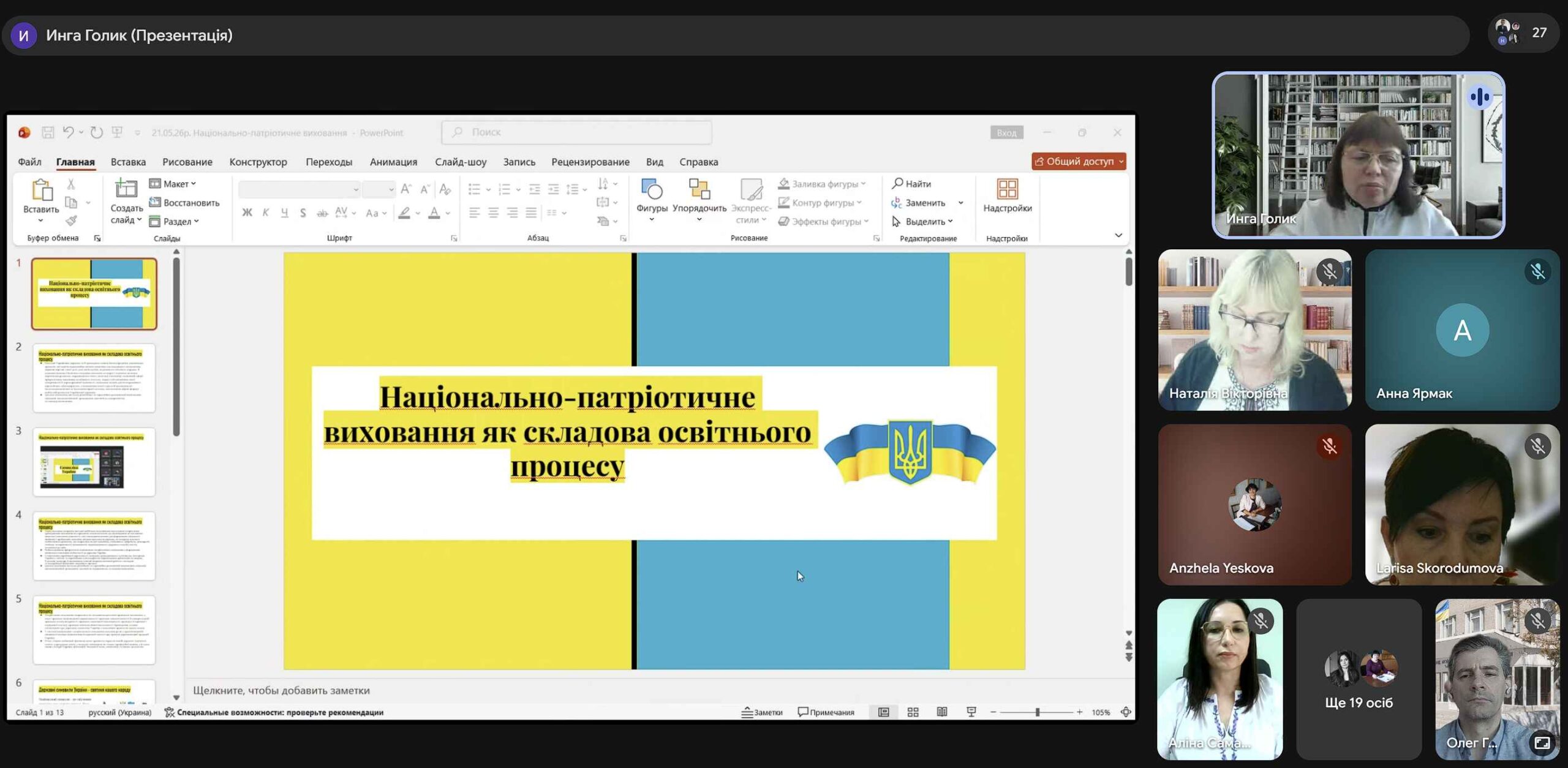Start slideshow from beginning via quick access icon
1568x768 pixels.
pyautogui.click(x=117, y=132)
